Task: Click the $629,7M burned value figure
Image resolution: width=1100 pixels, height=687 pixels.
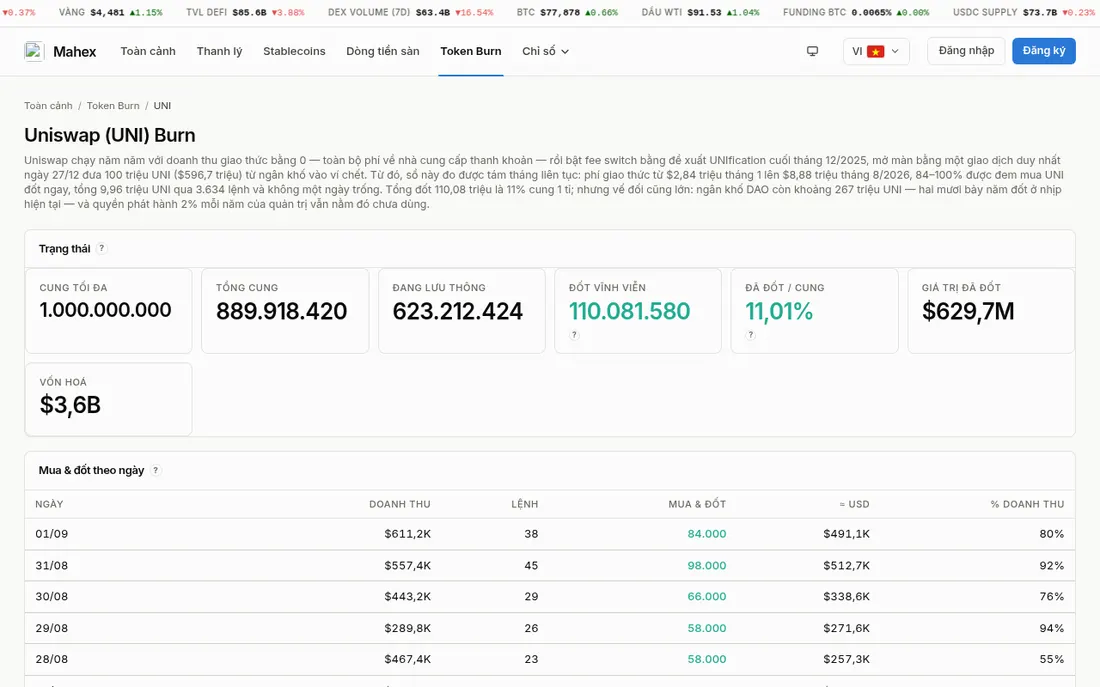Action: tap(968, 311)
